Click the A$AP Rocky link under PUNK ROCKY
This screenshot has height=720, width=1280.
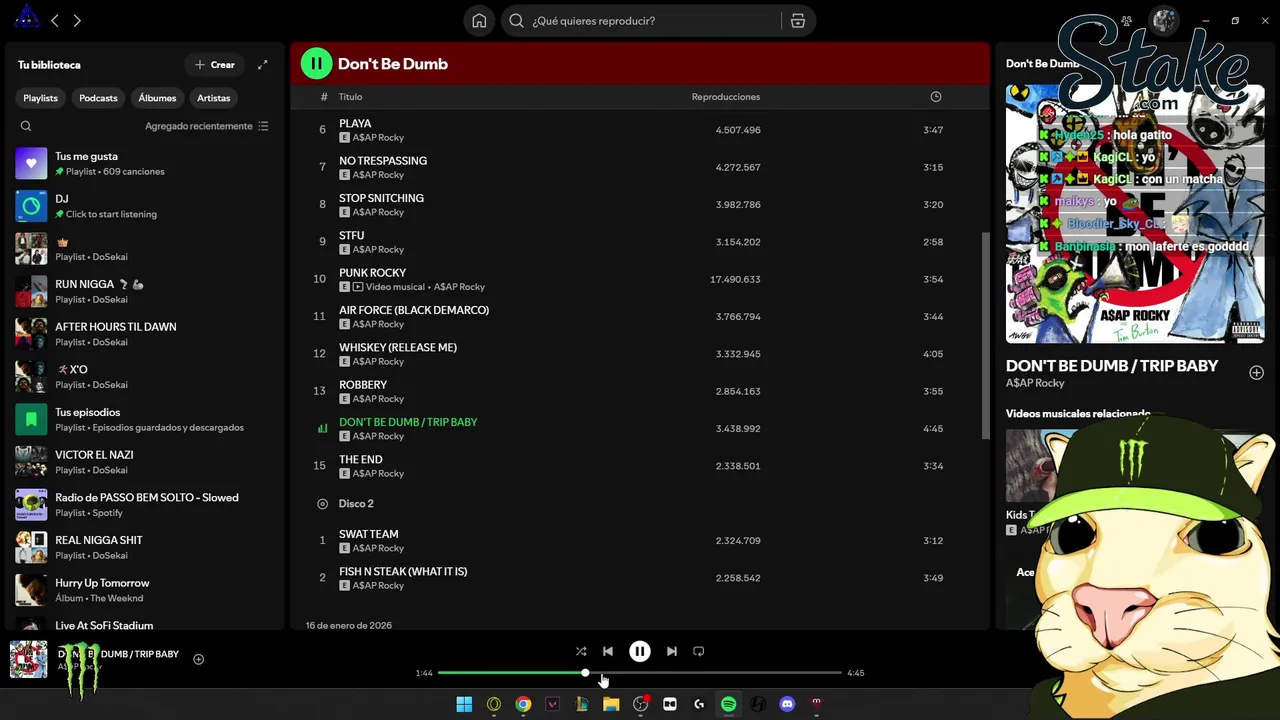click(459, 287)
